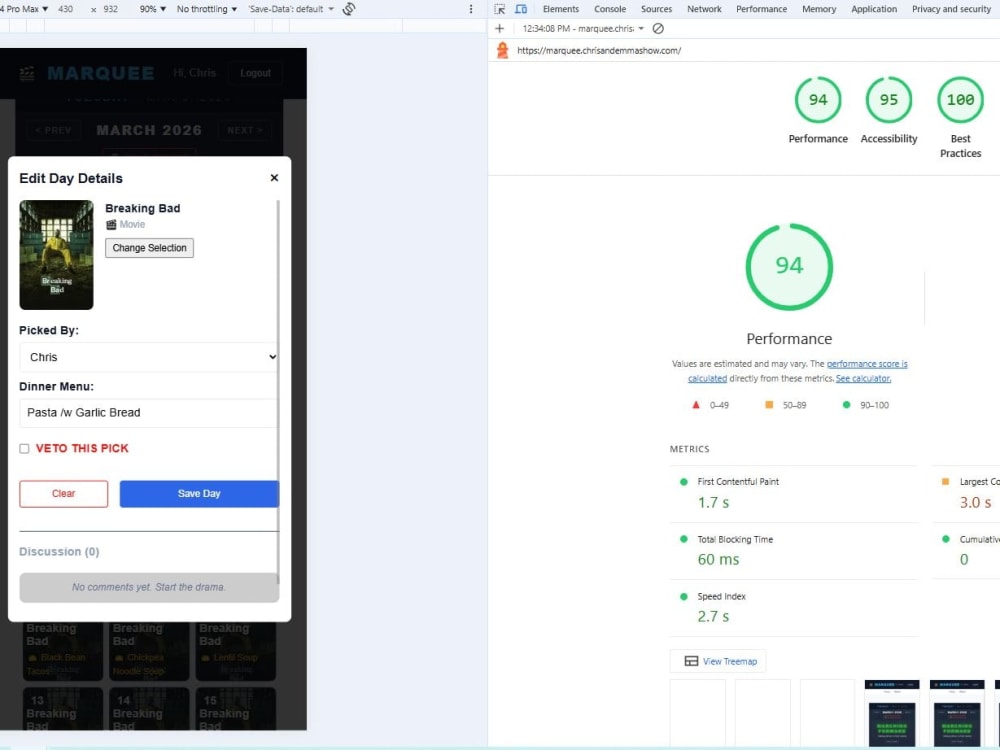
Task: Switch to the Application tab
Action: 874,9
